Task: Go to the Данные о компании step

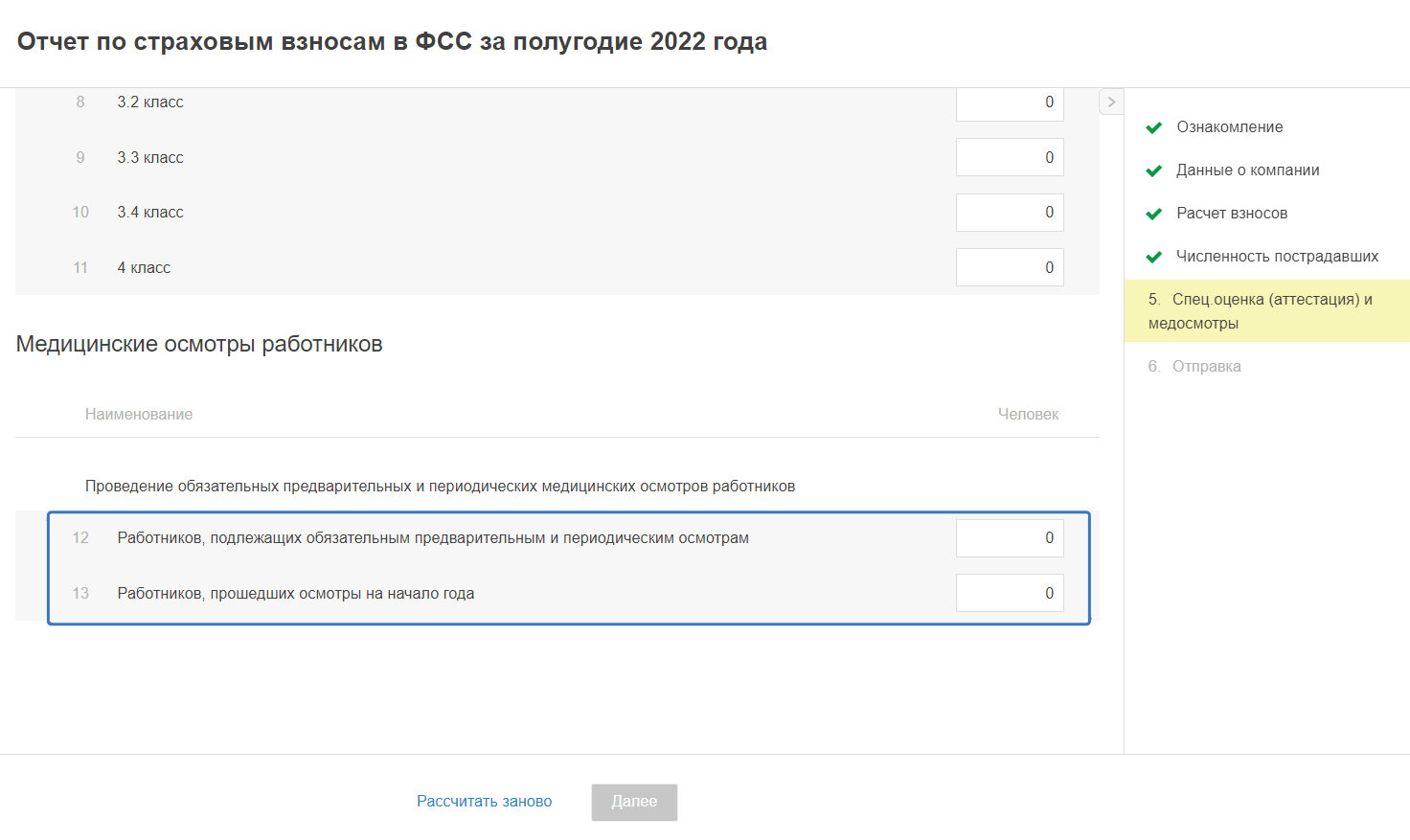Action: click(1247, 170)
